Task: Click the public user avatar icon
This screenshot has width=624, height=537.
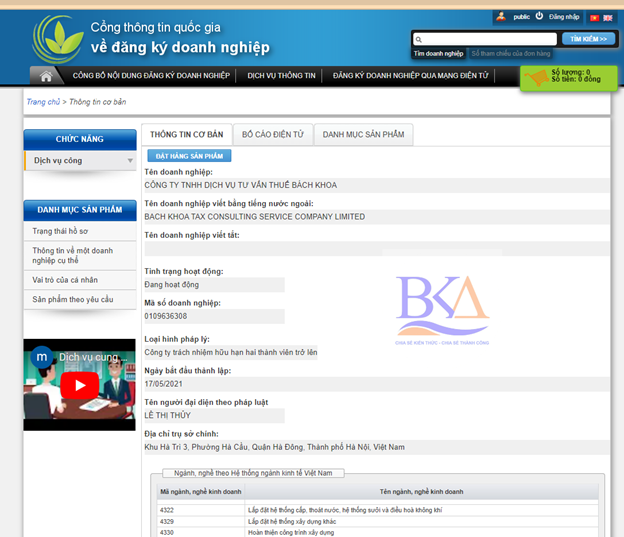Action: tap(501, 17)
